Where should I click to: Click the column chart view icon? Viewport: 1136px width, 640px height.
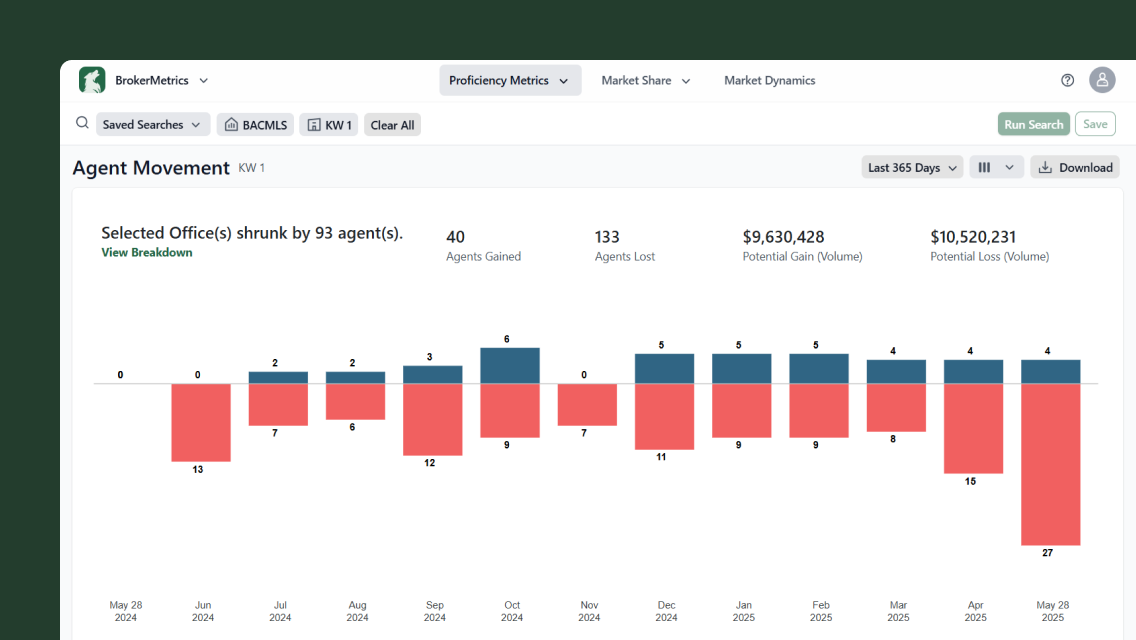click(984, 167)
